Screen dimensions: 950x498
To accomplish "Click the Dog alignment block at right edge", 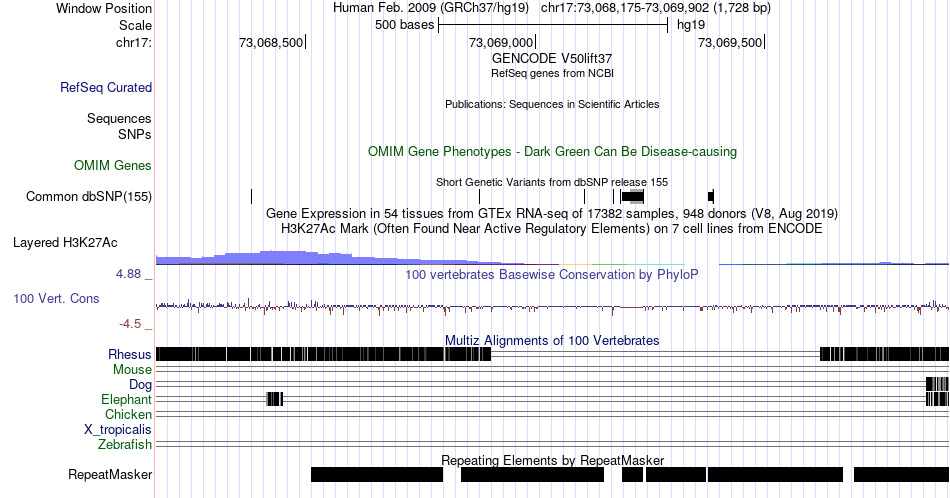I will coord(937,383).
